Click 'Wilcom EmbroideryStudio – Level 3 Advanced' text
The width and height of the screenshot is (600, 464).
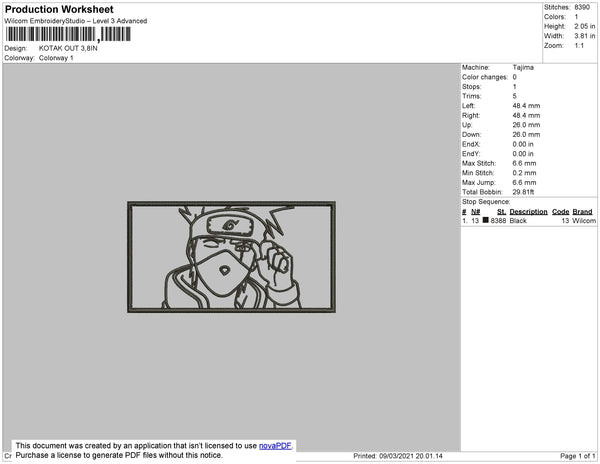coord(76,21)
